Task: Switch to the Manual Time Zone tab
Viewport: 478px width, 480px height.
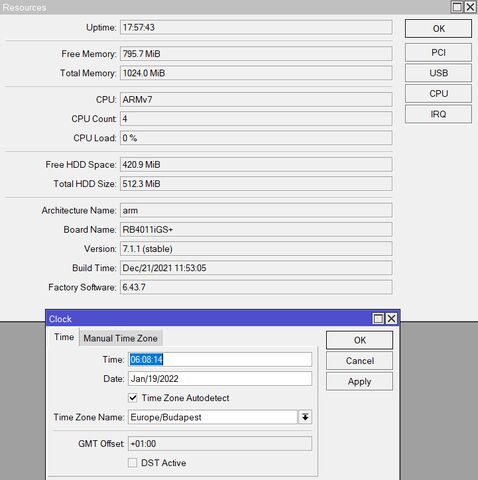Action: pos(120,338)
